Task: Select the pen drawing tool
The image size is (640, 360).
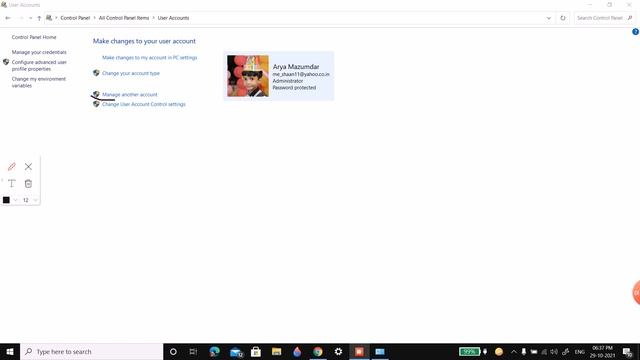Action: pyautogui.click(x=11, y=167)
